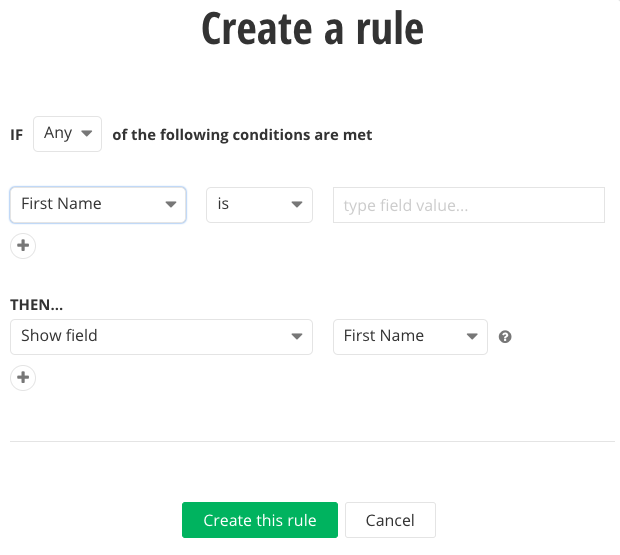Open the Any match-type dropdown

(x=68, y=134)
